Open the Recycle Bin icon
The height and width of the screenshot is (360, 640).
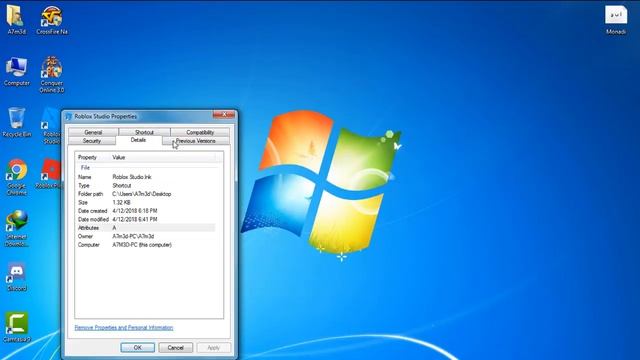coord(16,122)
